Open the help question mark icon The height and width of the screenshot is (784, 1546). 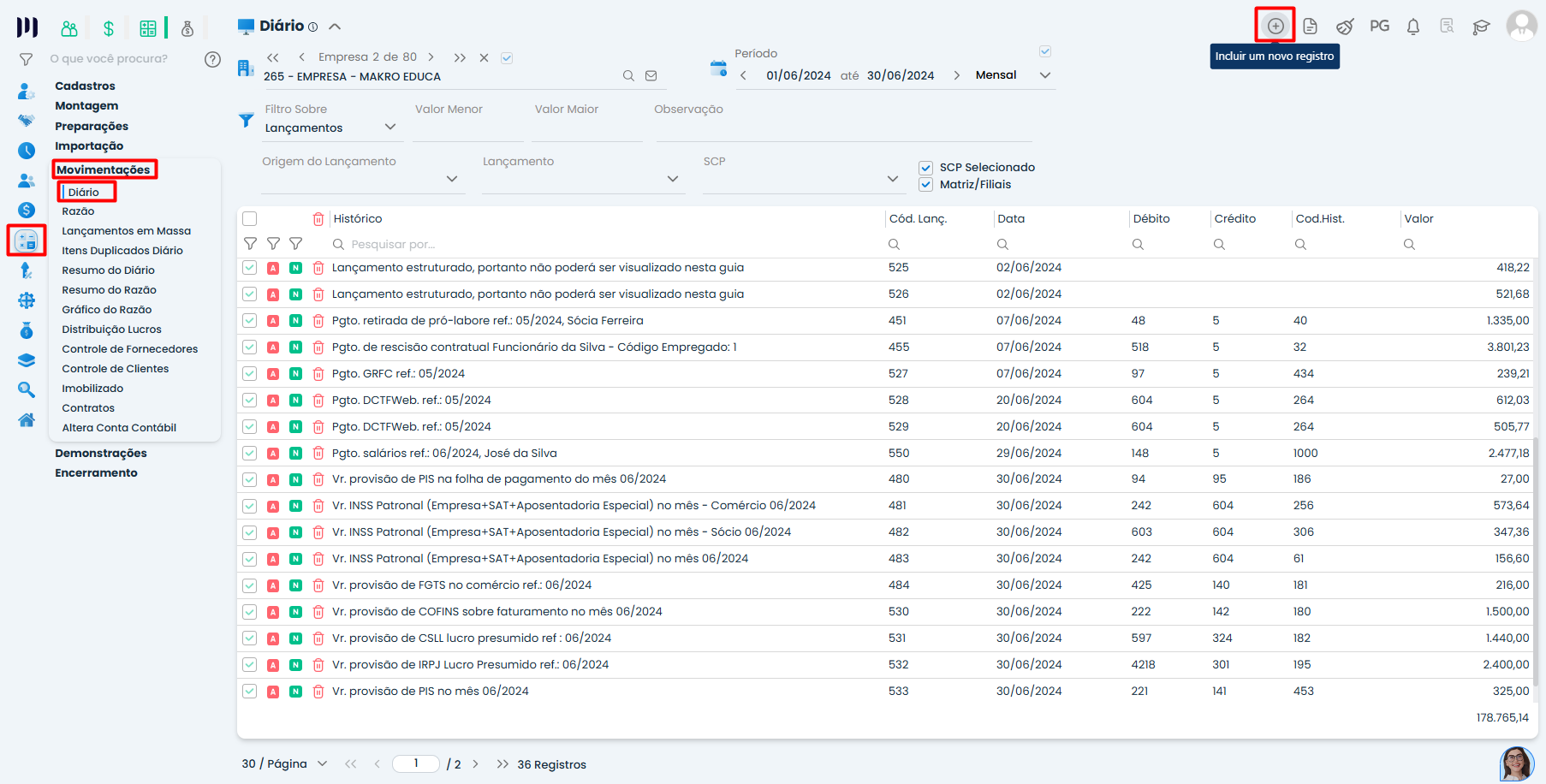(x=212, y=59)
